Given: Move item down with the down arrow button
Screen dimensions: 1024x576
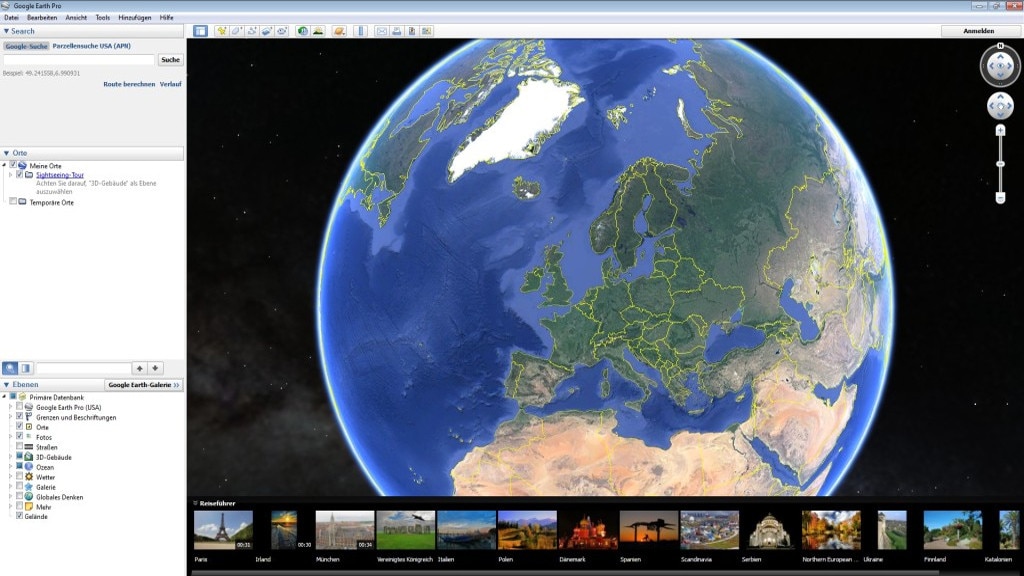Looking at the screenshot, I should [155, 368].
